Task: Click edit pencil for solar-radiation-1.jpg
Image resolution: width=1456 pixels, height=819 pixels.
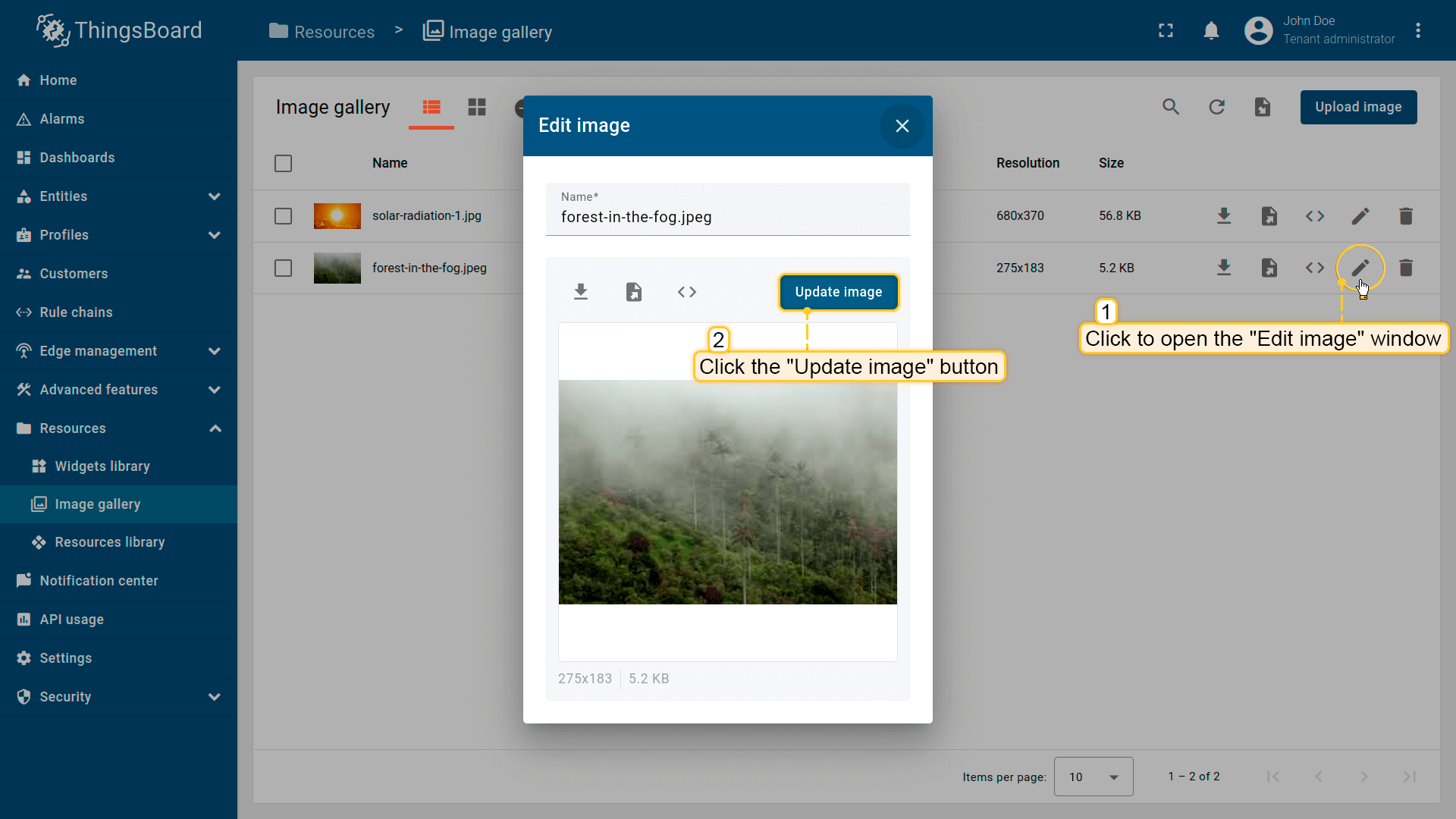Action: 1360,216
